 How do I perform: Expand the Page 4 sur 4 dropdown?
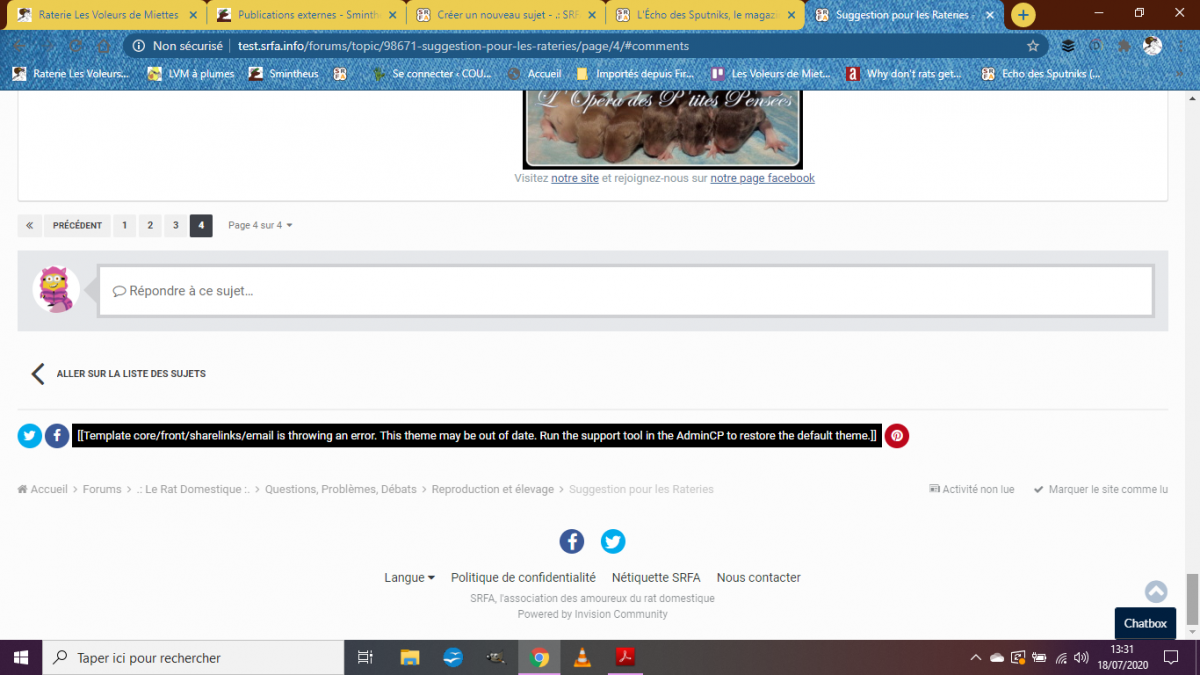click(x=260, y=226)
